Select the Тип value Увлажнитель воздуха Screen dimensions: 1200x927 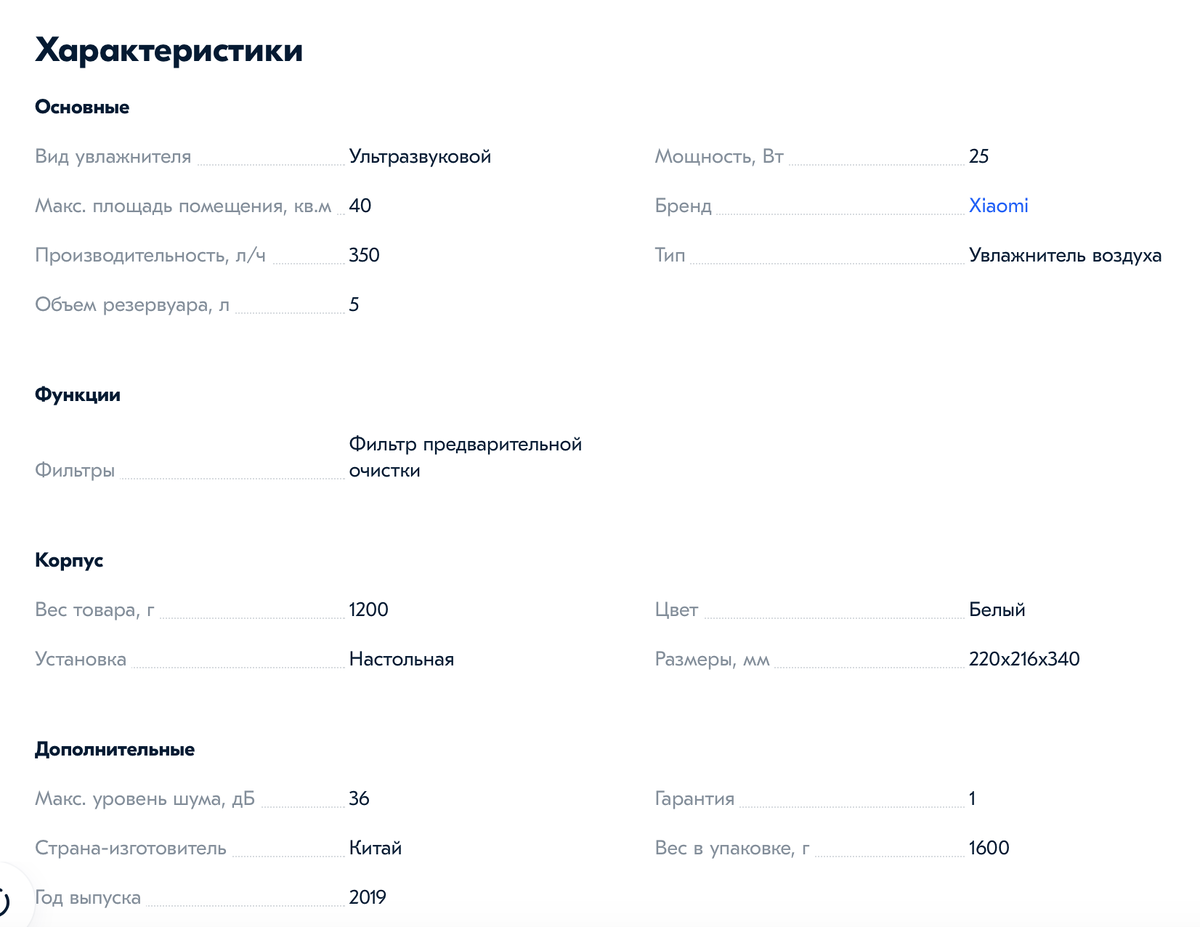(1064, 255)
